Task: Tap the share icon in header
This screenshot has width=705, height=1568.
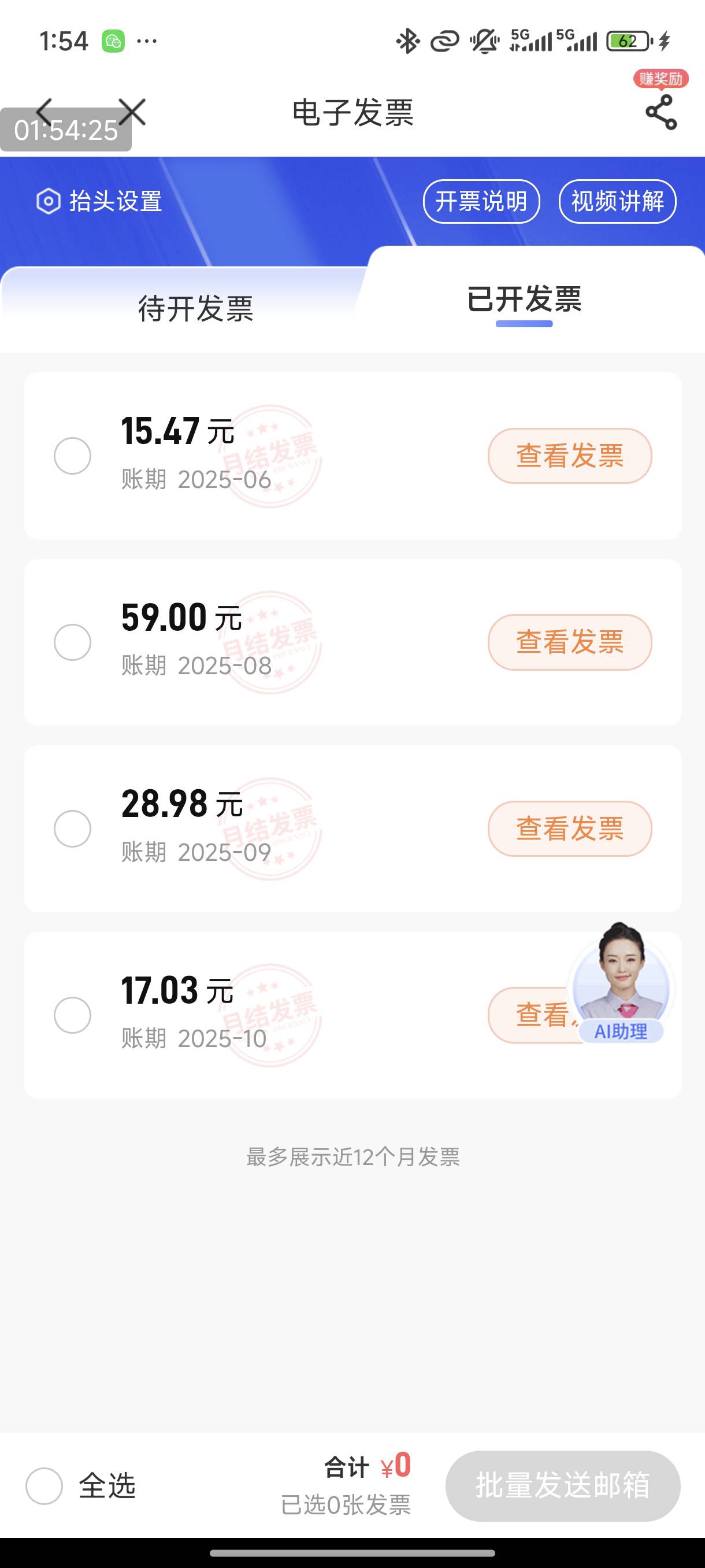Action: click(661, 113)
